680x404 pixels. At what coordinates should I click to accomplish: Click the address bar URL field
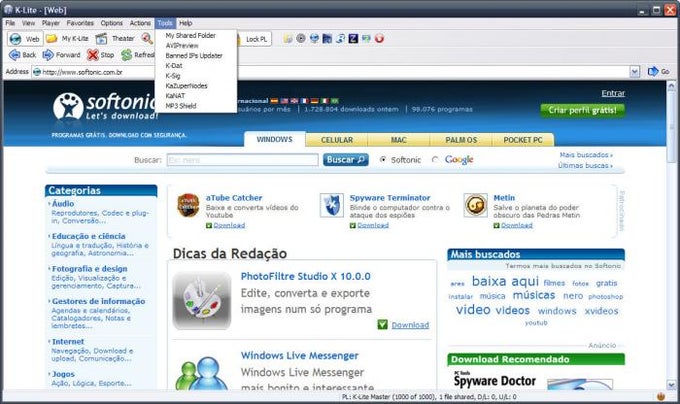pyautogui.click(x=330, y=72)
